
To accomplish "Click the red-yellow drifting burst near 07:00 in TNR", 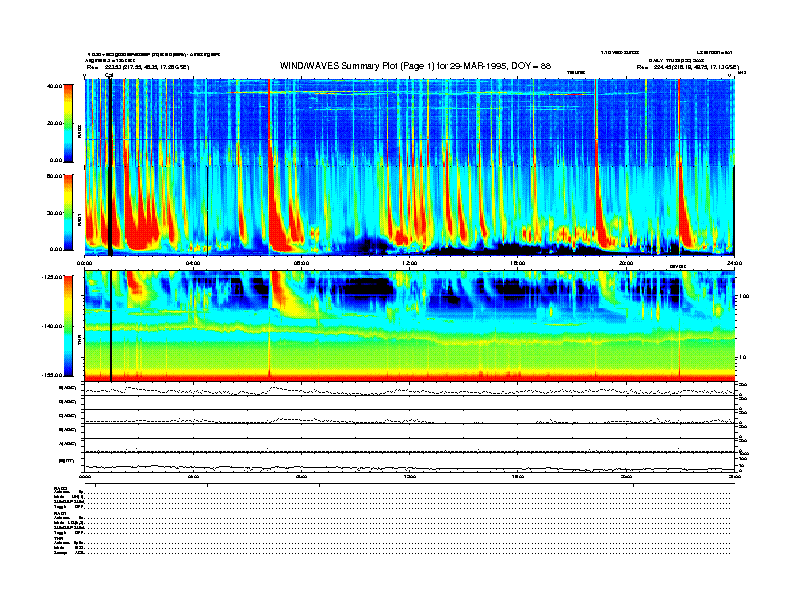I will 285,295.
